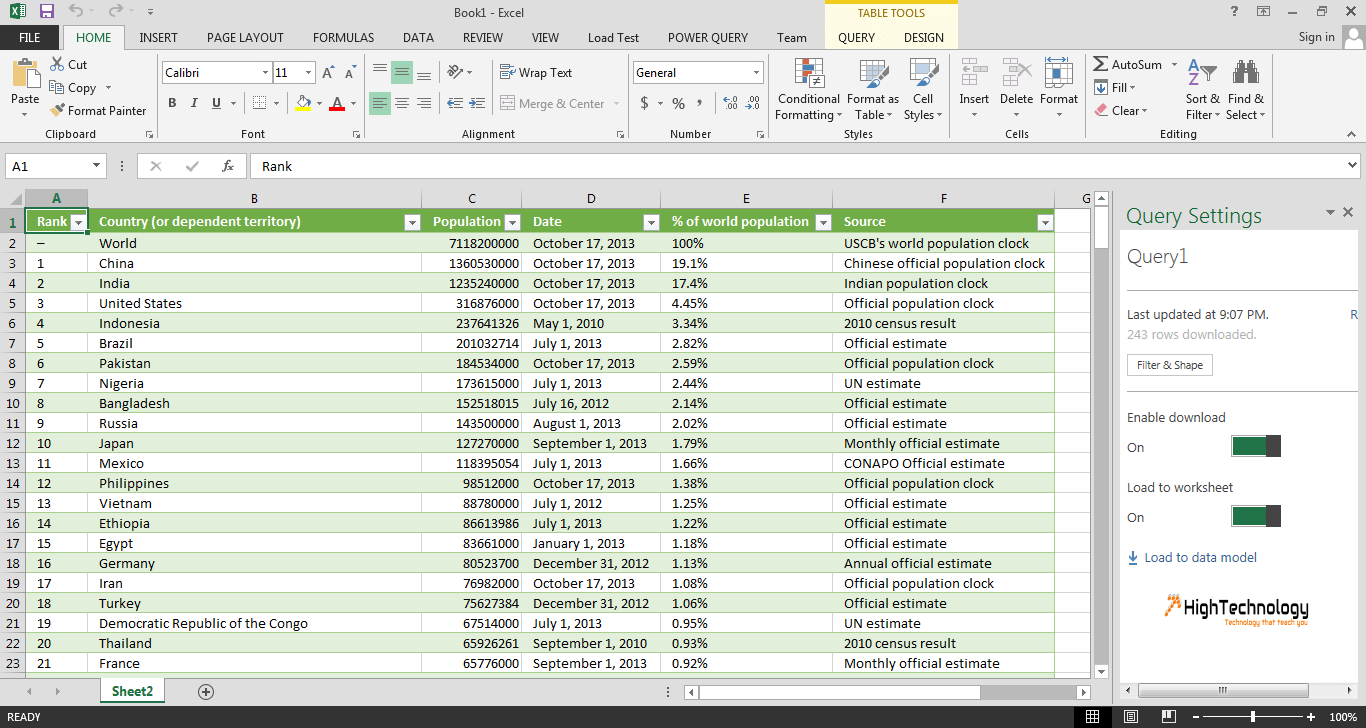
Task: Open Sort & Filter options
Action: coord(1202,89)
